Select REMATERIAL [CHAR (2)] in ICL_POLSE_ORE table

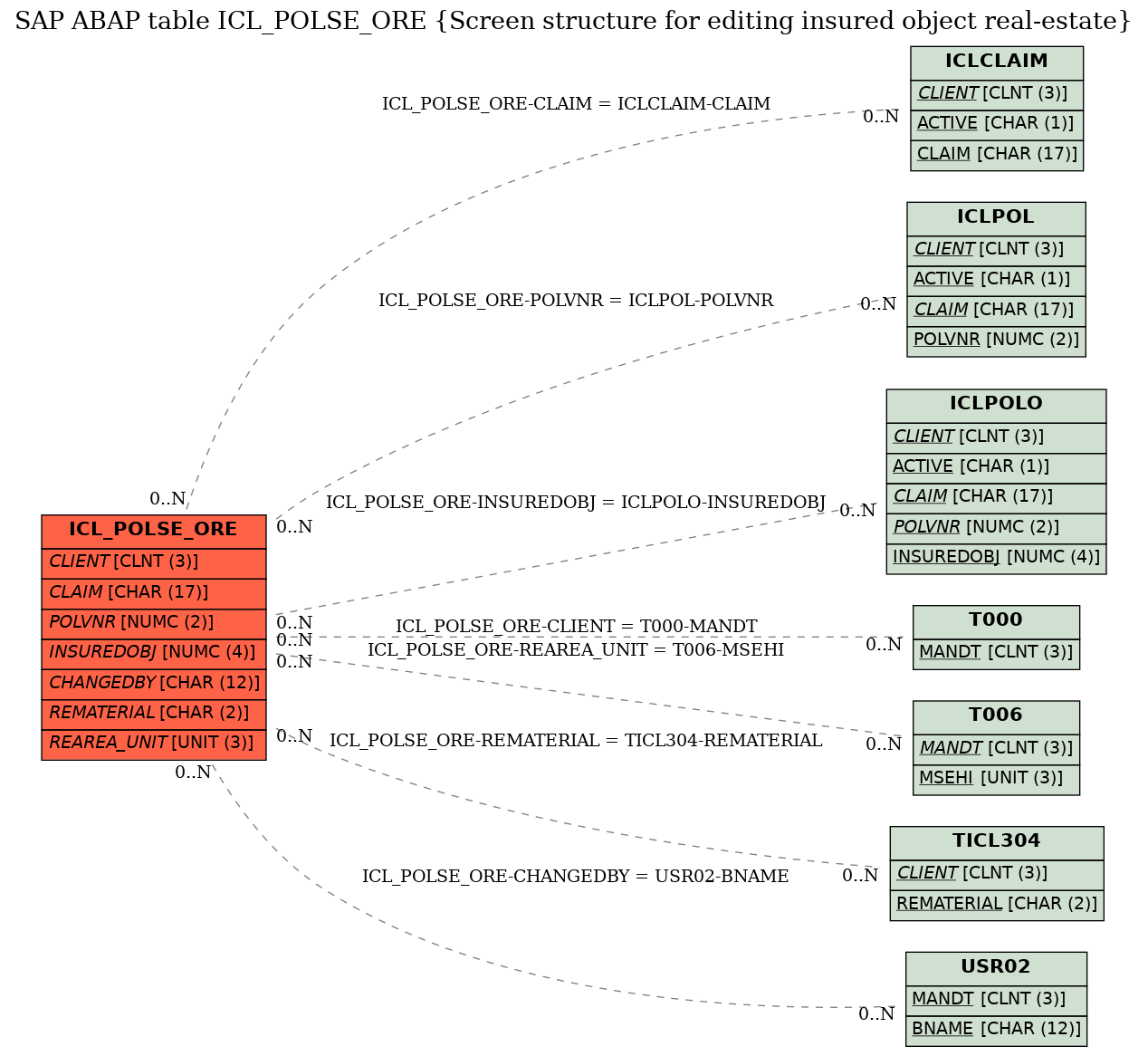pos(154,714)
